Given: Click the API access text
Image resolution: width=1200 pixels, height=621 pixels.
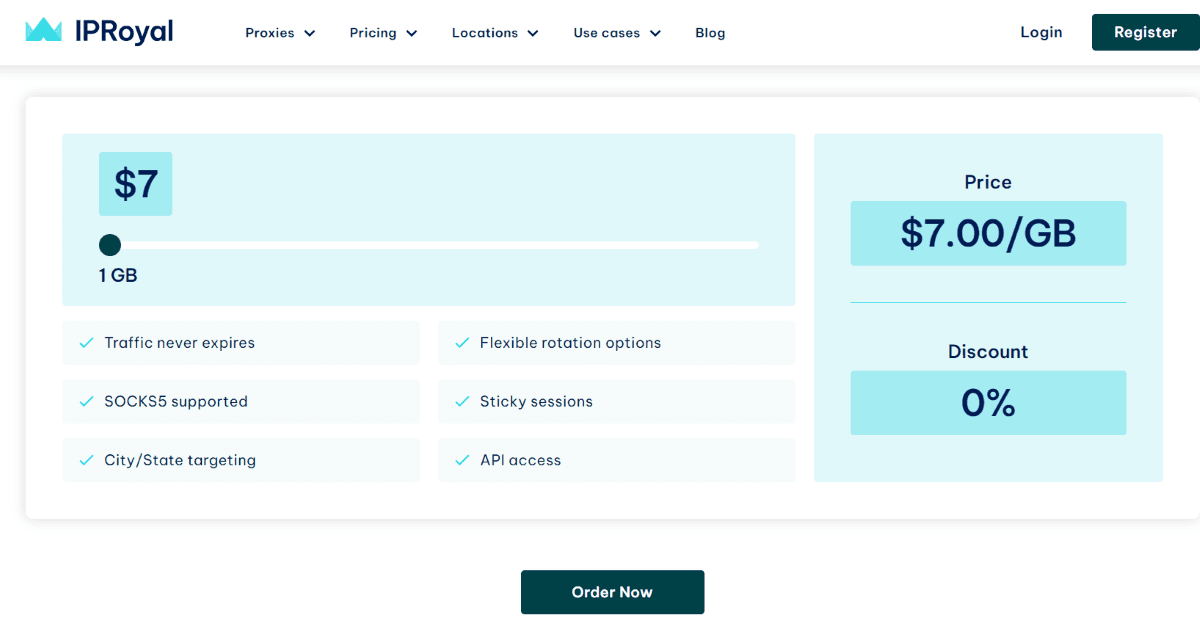Looking at the screenshot, I should click(x=520, y=460).
